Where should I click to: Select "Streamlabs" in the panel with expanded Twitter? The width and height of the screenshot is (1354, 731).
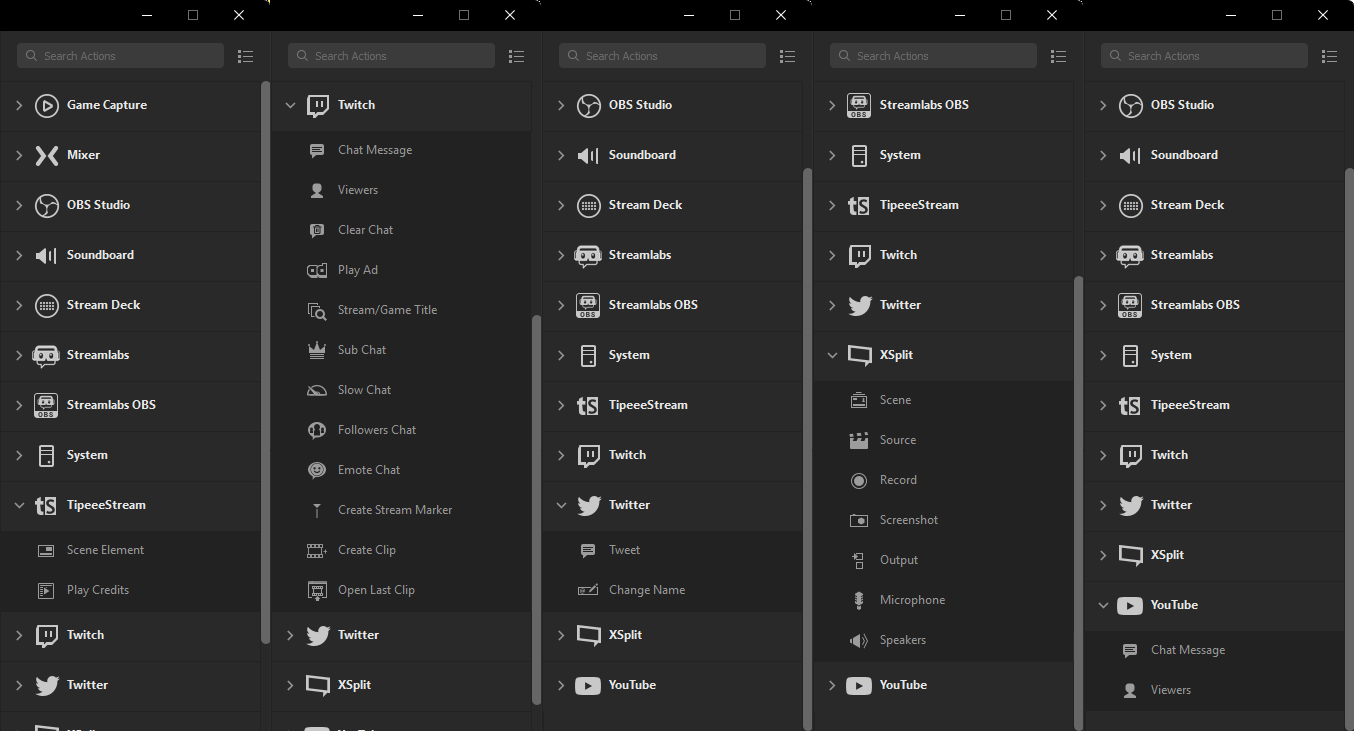tap(640, 255)
